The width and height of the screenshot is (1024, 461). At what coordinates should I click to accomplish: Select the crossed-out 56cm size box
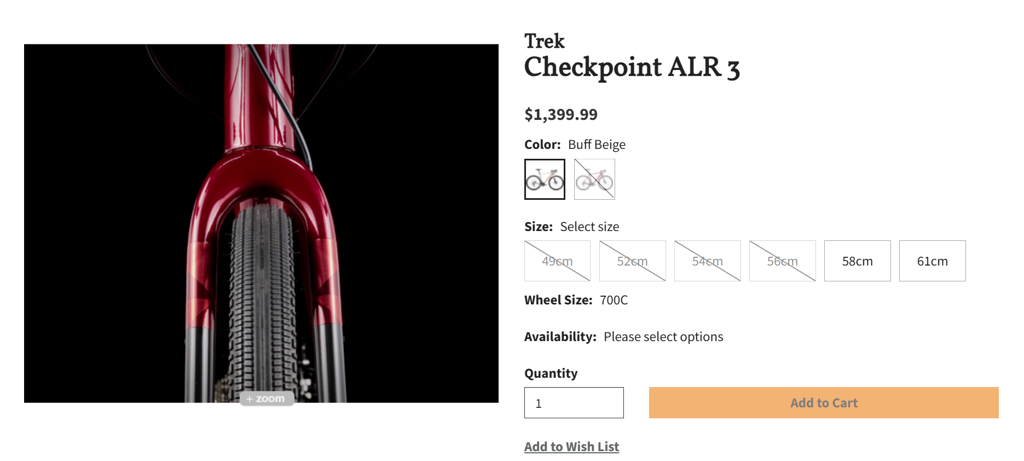pyautogui.click(x=782, y=261)
